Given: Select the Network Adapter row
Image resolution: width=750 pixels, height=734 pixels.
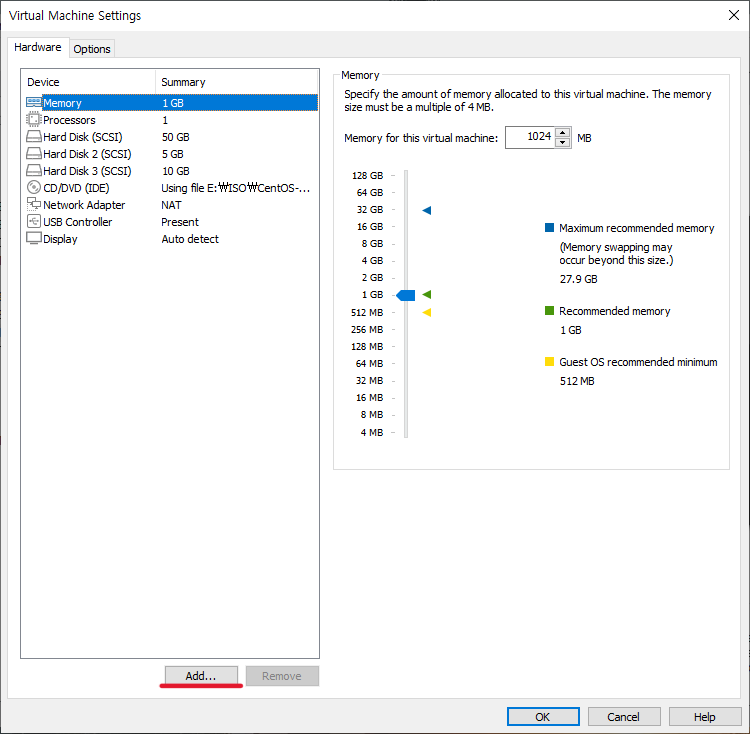Looking at the screenshot, I should [171, 205].
